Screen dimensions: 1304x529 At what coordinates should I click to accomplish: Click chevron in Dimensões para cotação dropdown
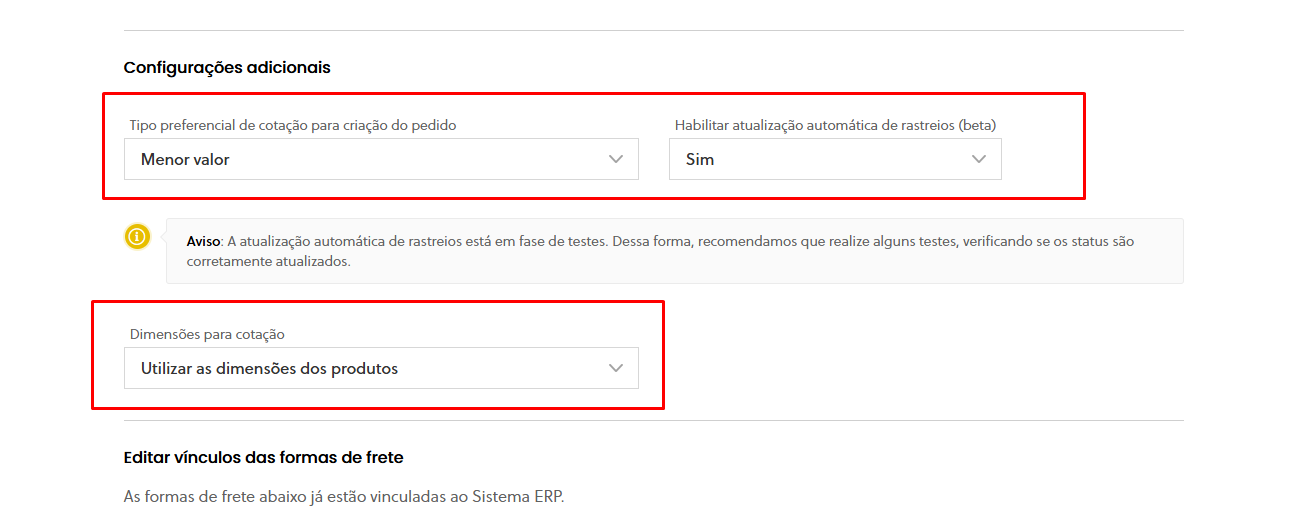tap(616, 368)
